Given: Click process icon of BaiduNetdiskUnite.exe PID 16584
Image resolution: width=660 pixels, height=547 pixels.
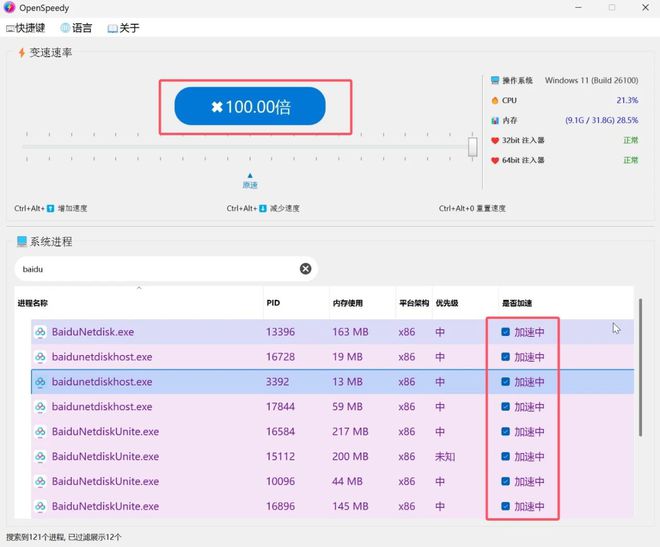Looking at the screenshot, I should pos(40,431).
